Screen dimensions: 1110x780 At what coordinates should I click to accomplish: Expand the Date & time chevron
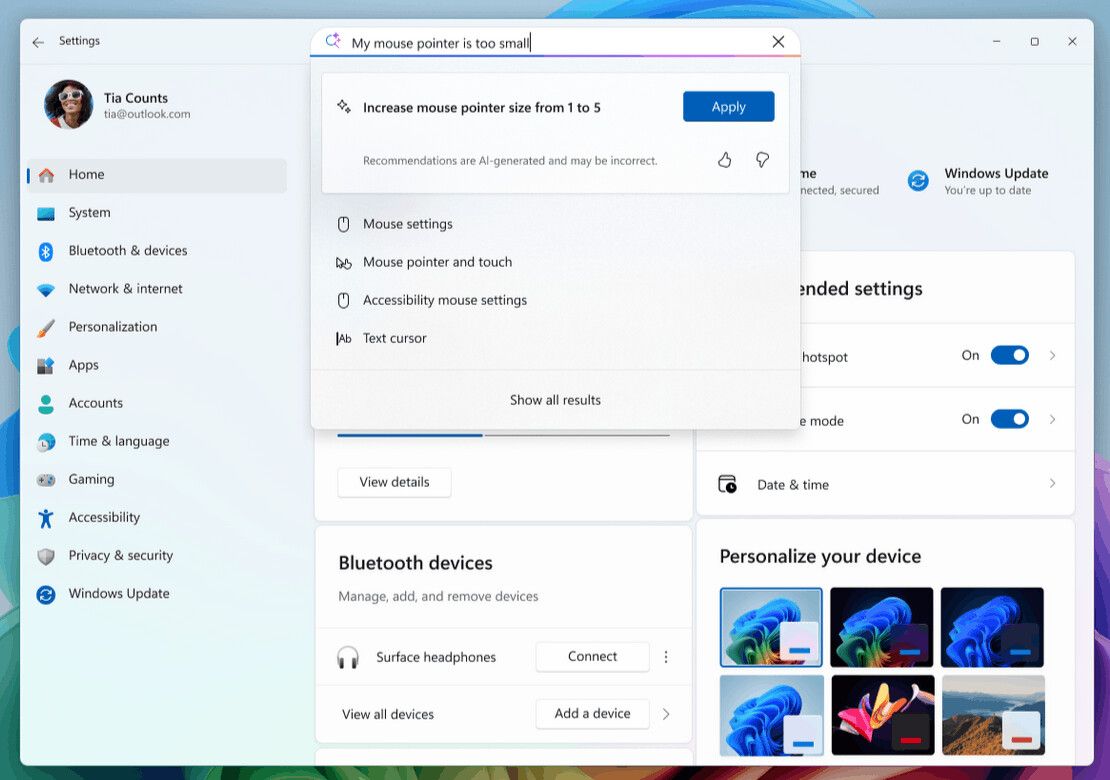coord(1052,484)
